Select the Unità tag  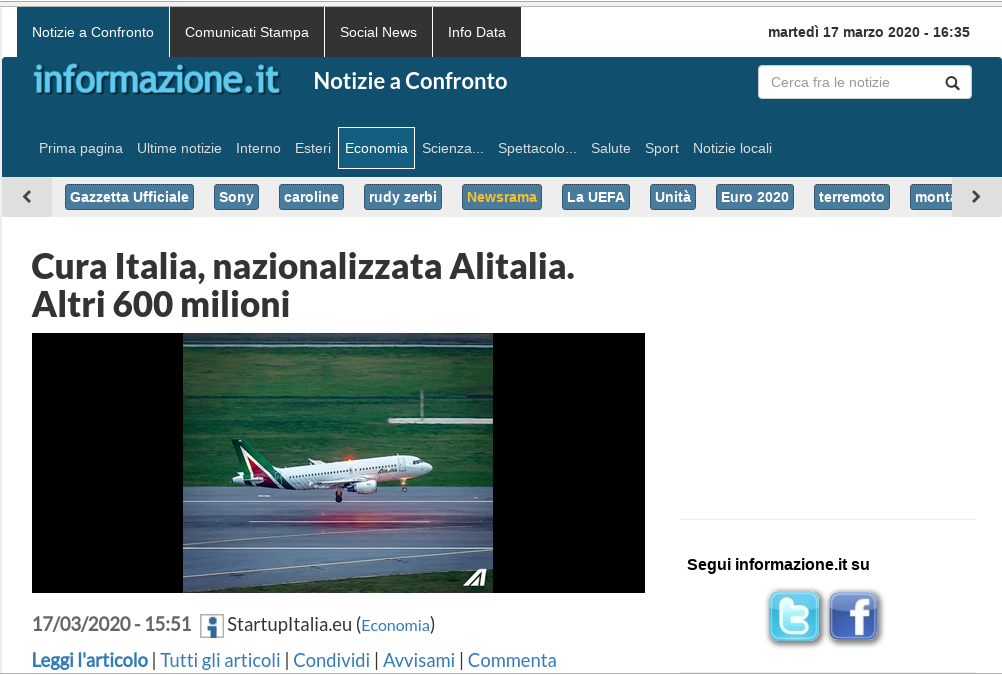coord(672,197)
